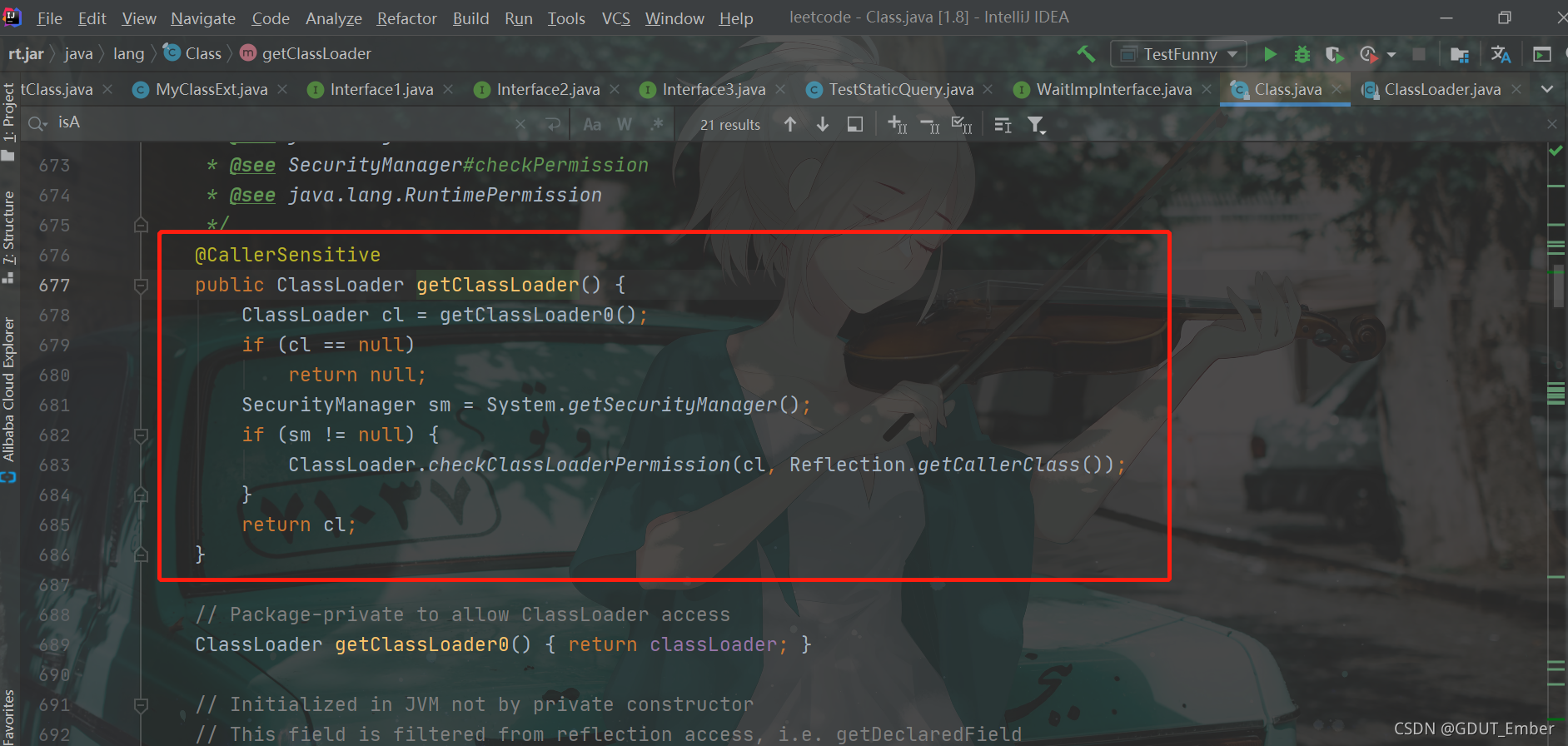
Task: Click the rt.jar breadcrumb
Action: point(26,54)
